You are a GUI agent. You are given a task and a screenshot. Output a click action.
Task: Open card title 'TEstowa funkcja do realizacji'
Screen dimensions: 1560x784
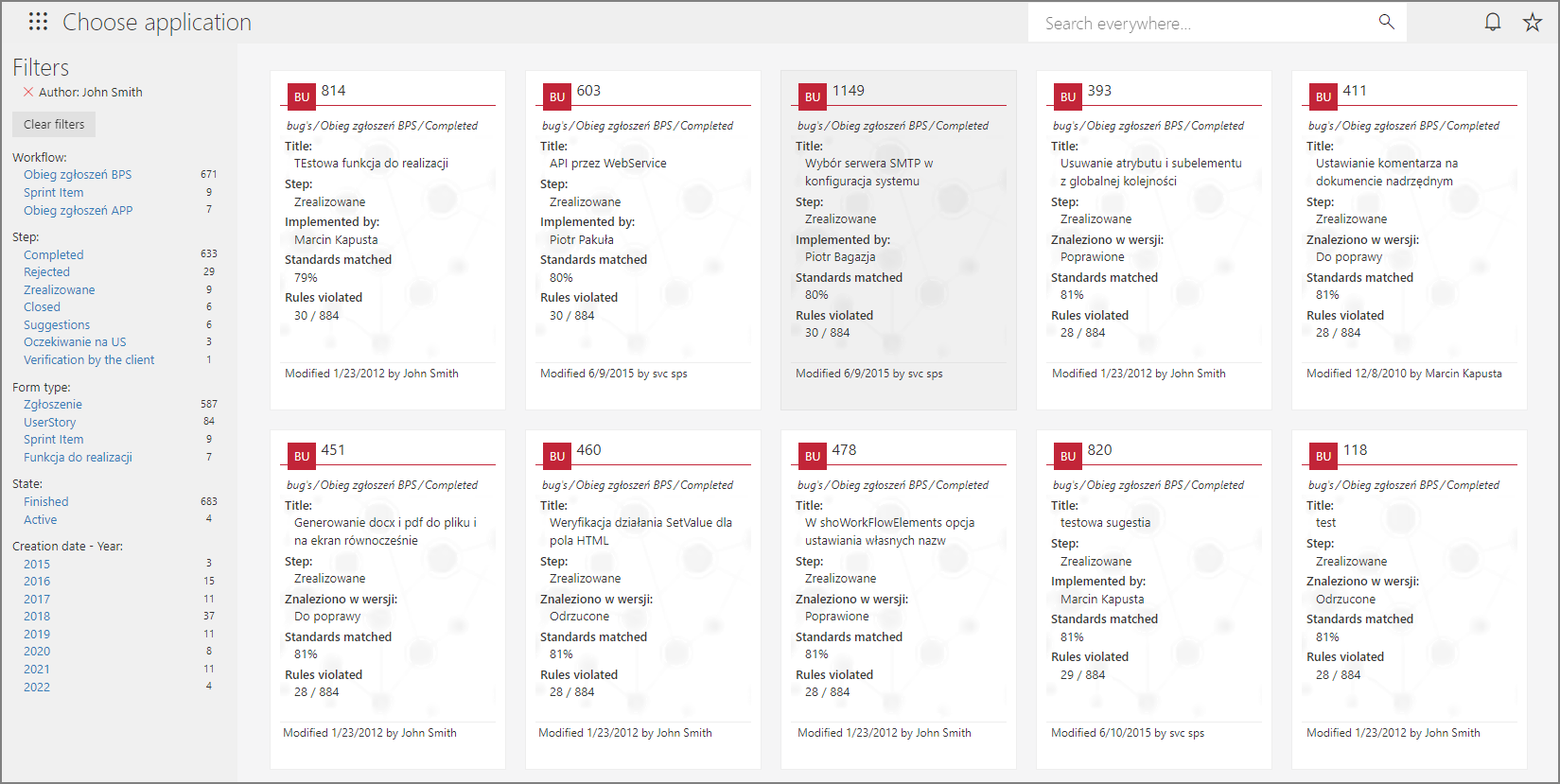pos(371,163)
